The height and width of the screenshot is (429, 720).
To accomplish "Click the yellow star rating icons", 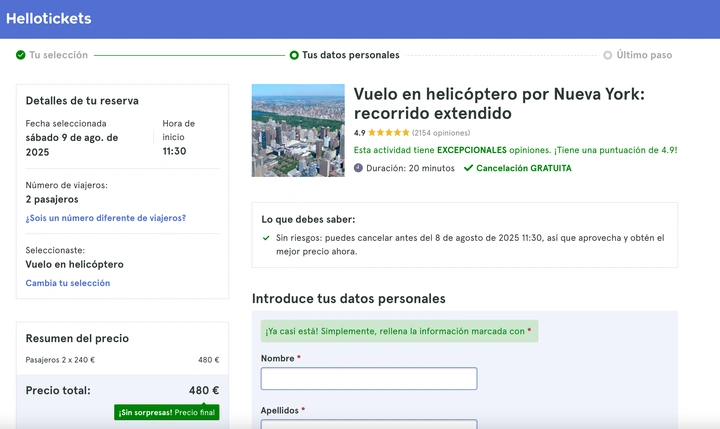I will tap(388, 132).
